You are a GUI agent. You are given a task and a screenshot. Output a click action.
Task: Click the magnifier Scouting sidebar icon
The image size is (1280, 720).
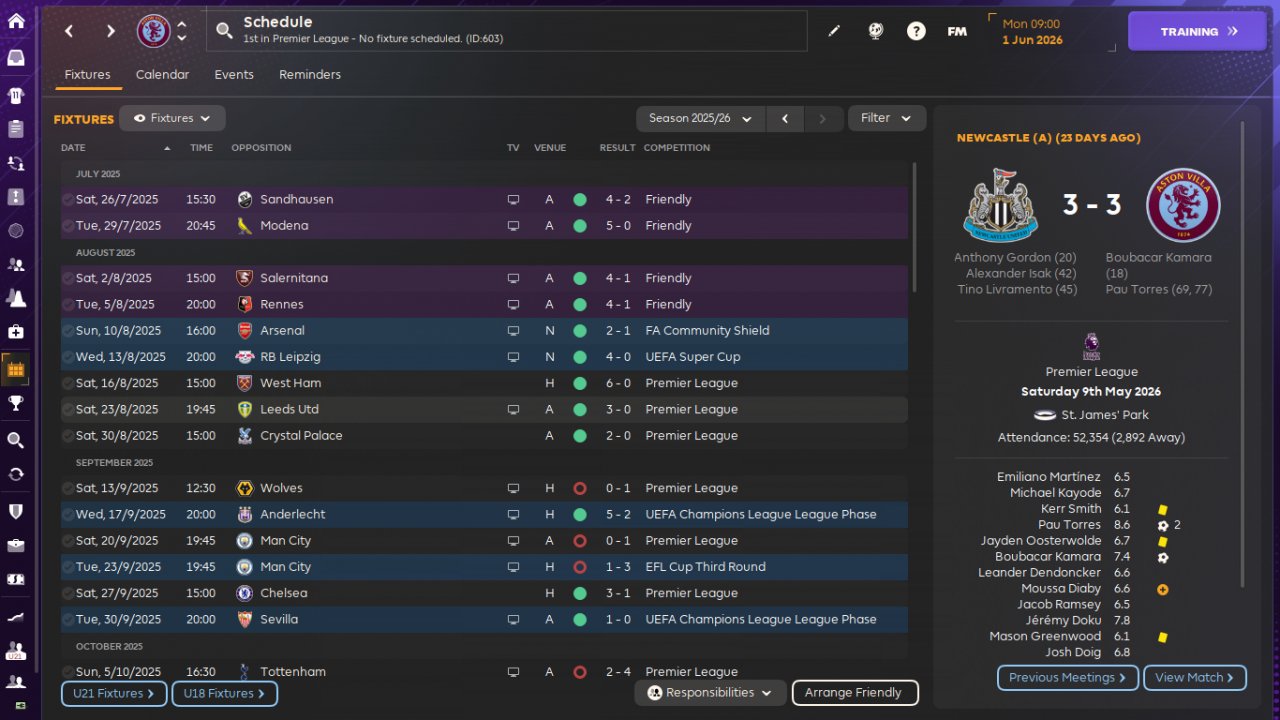pyautogui.click(x=16, y=440)
